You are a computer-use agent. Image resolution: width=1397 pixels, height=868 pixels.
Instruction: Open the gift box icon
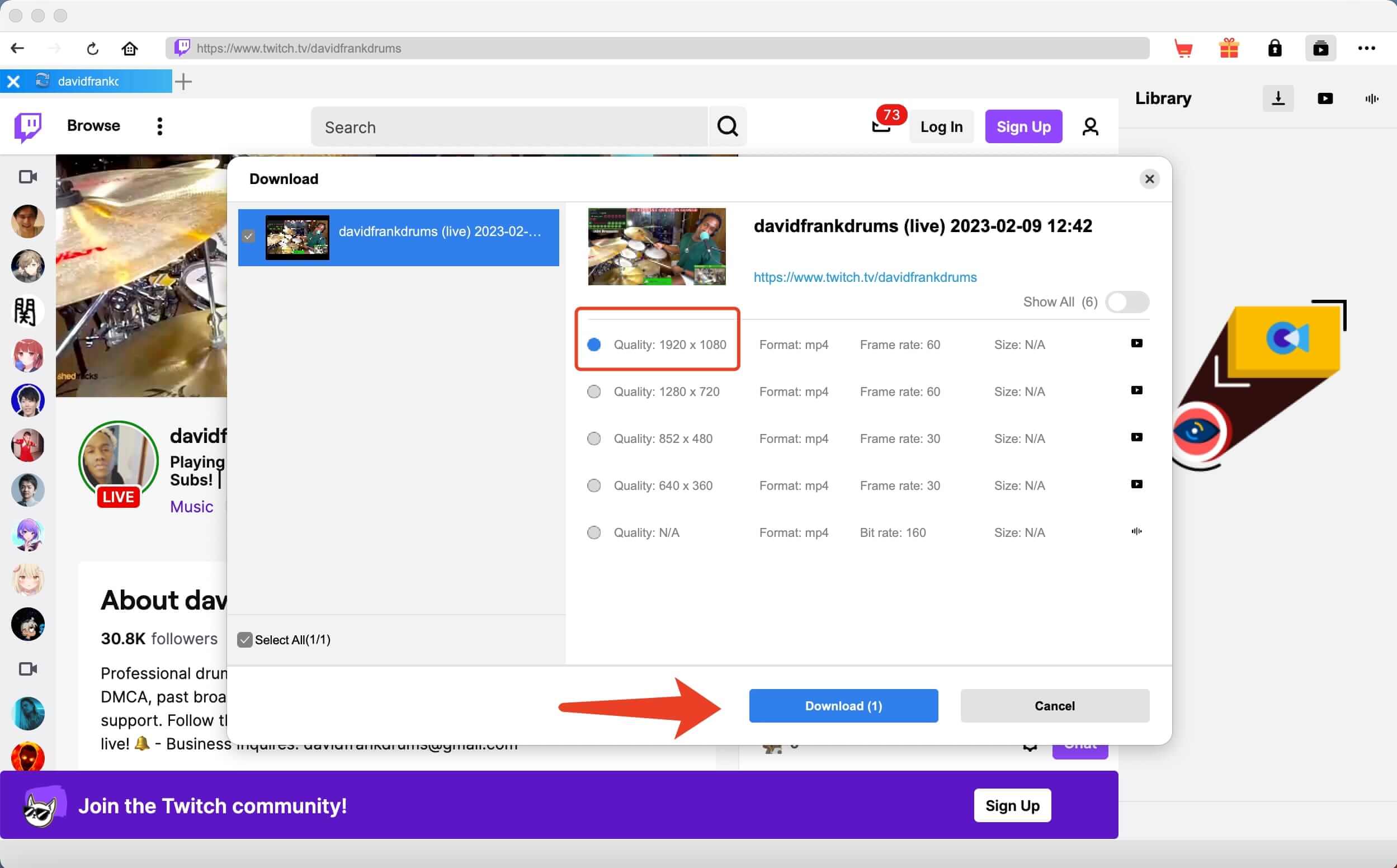[x=1229, y=48]
